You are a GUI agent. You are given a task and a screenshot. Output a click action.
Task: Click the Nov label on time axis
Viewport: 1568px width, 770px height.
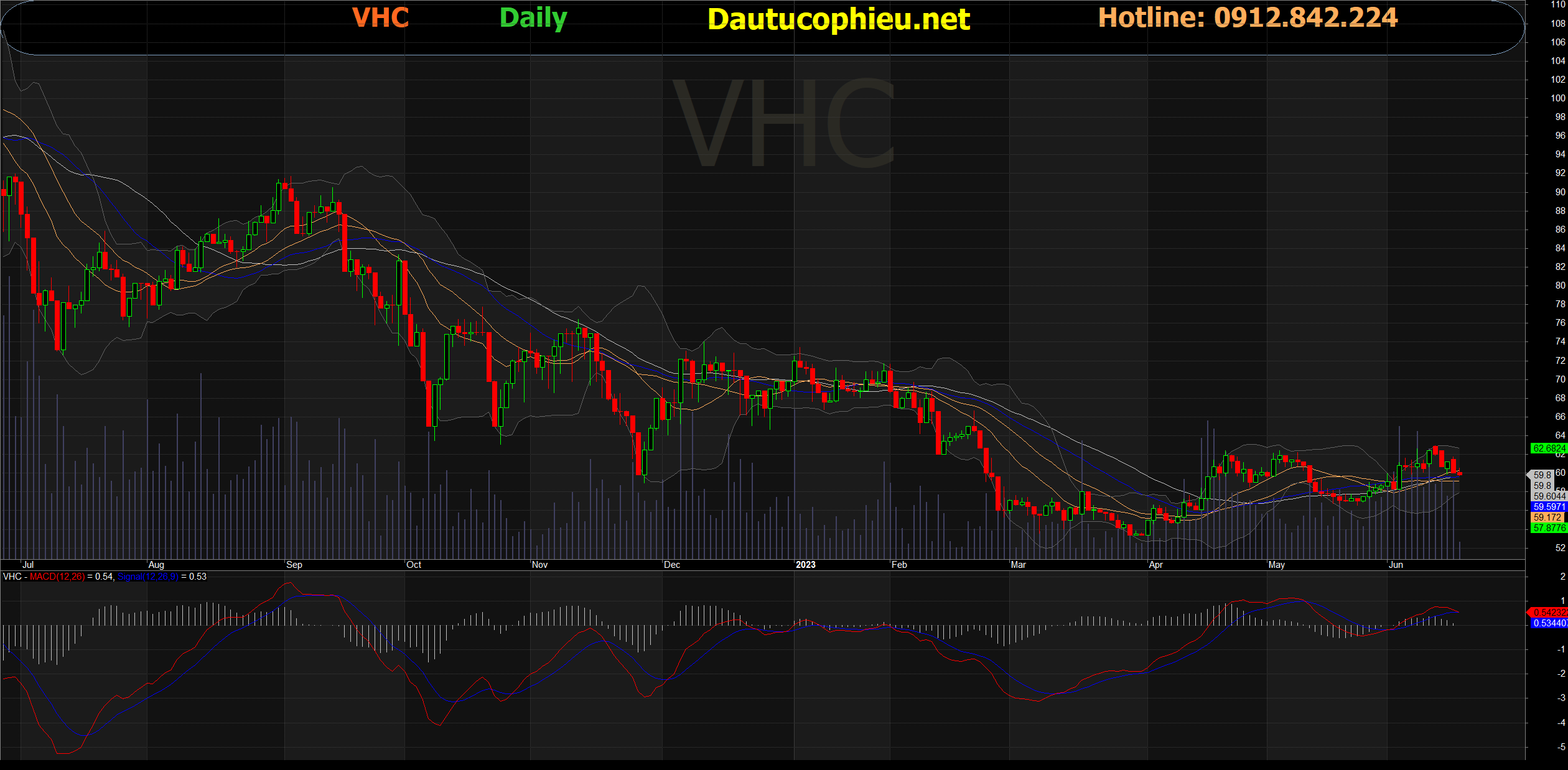click(539, 565)
